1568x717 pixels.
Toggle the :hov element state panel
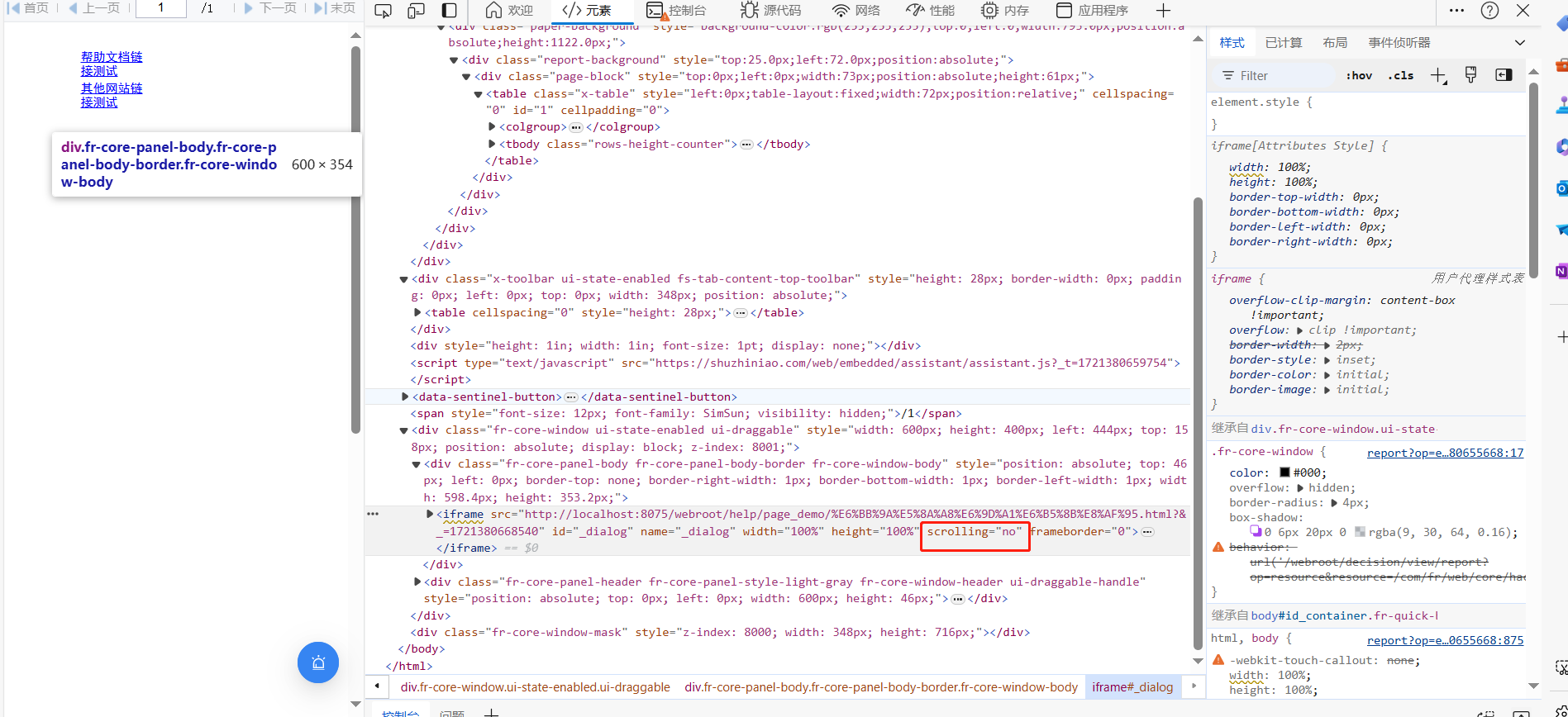pos(1359,76)
